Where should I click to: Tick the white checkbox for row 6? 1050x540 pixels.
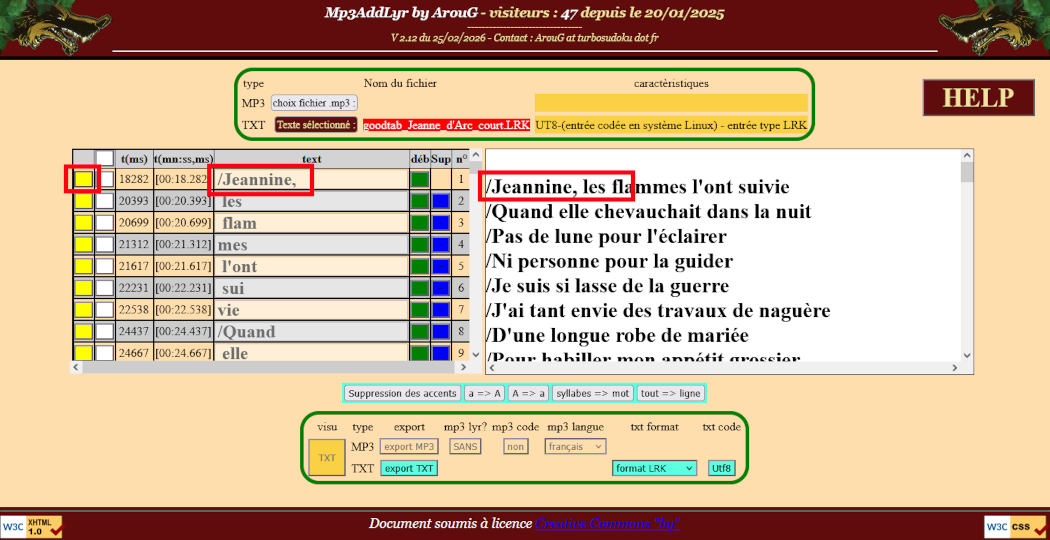click(x=105, y=288)
